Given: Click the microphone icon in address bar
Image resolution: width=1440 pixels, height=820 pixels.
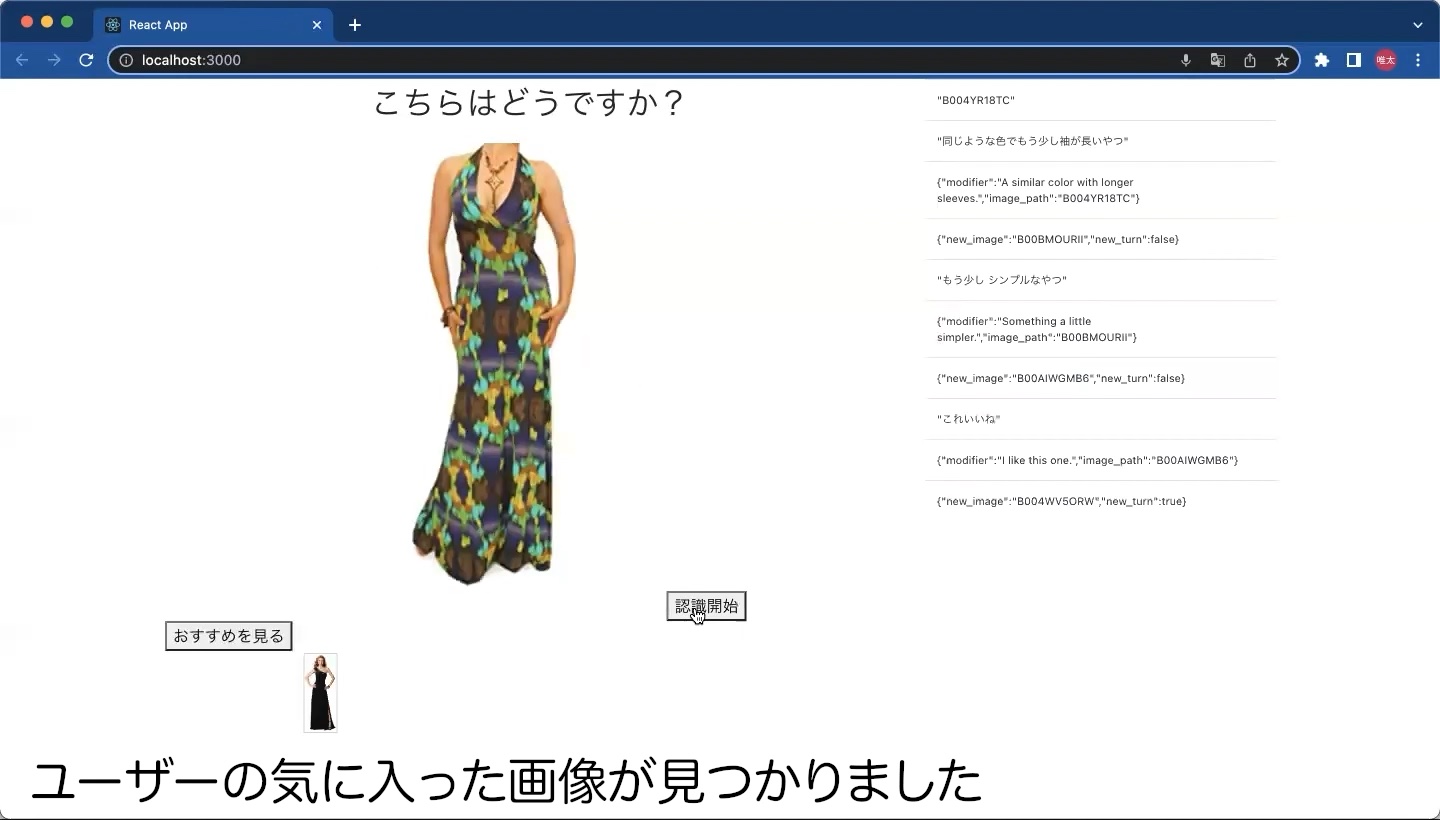Looking at the screenshot, I should pyautogui.click(x=1186, y=60).
